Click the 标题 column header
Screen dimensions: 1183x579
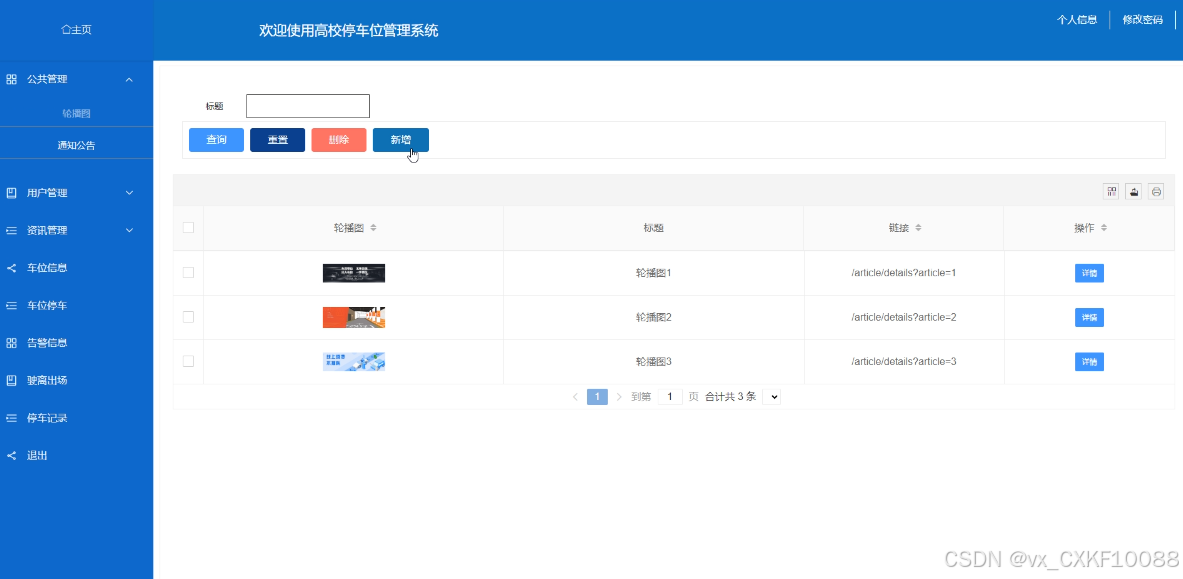click(653, 228)
